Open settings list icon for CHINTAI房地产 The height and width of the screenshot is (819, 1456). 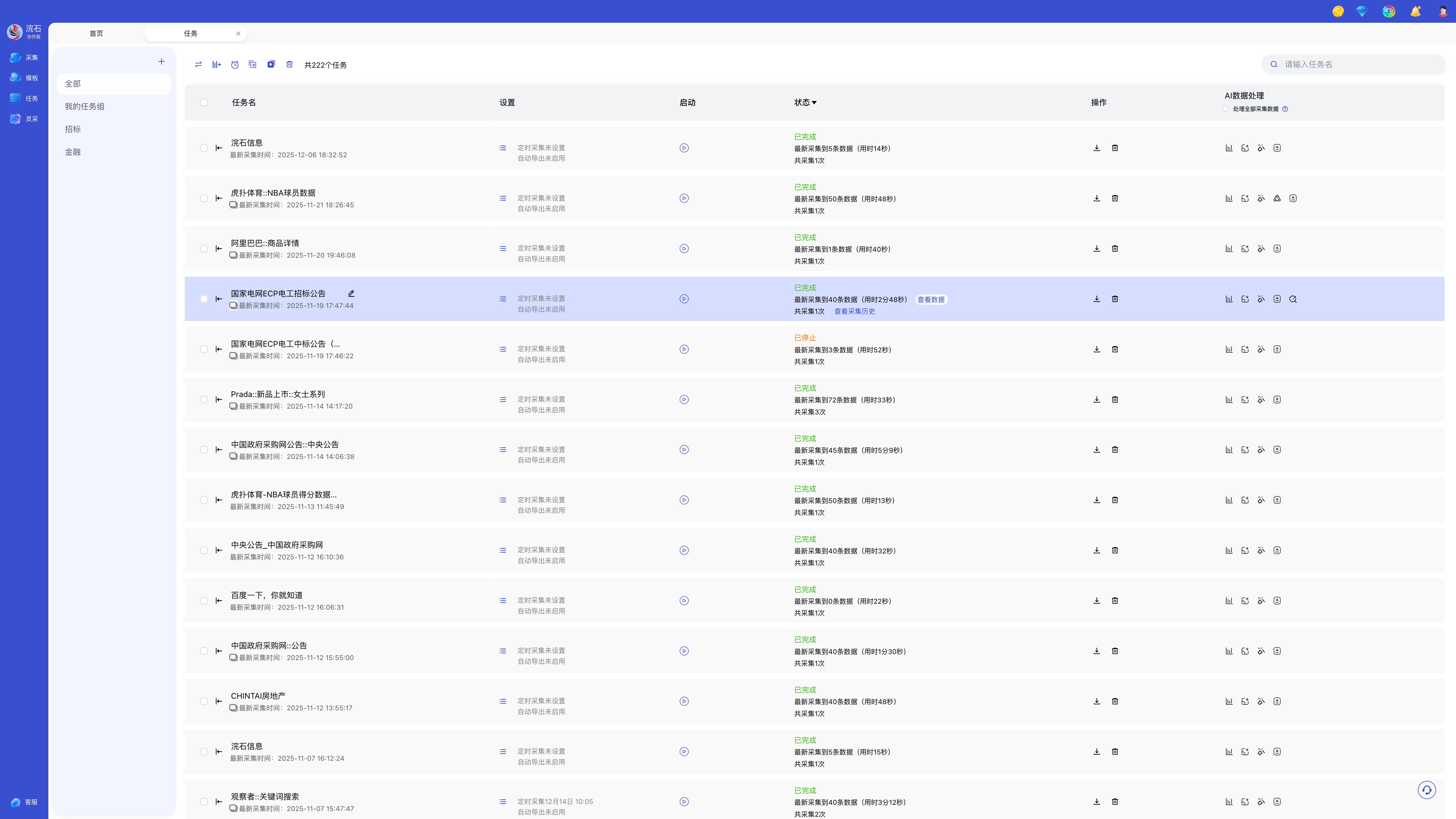tap(502, 702)
